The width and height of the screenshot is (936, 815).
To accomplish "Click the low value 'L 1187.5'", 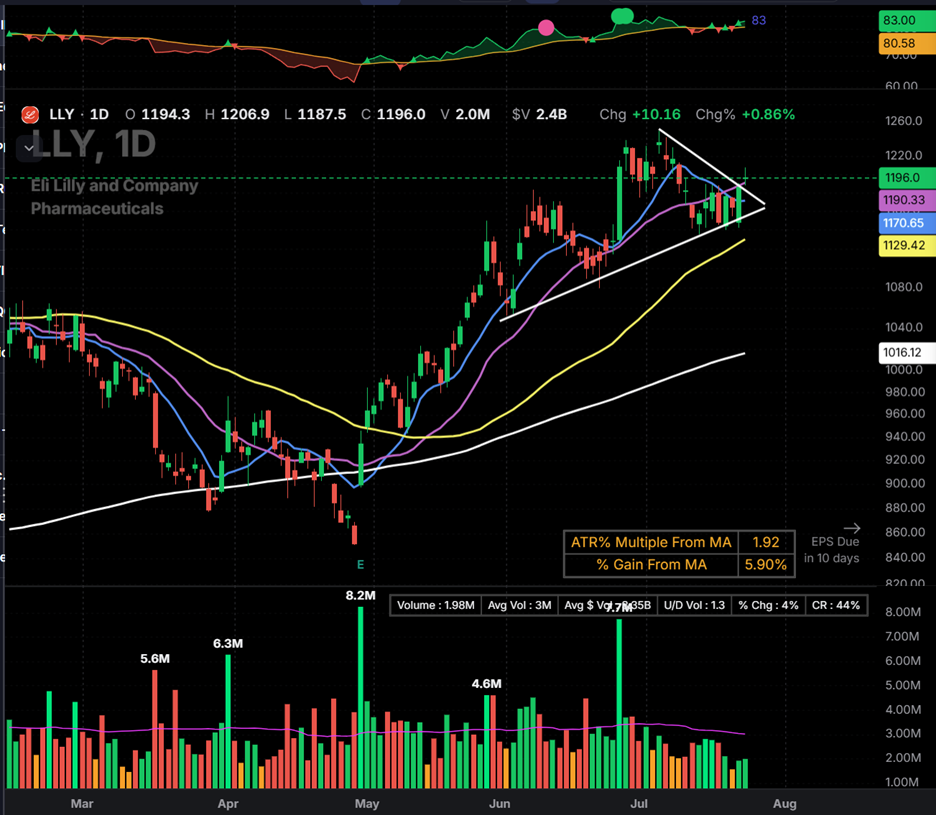I will tap(315, 115).
